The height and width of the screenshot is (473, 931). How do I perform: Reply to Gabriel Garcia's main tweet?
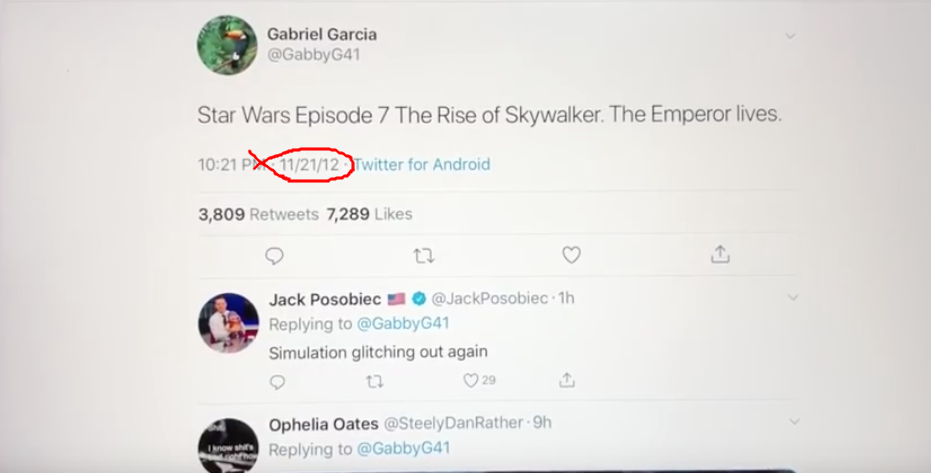pyautogui.click(x=274, y=257)
